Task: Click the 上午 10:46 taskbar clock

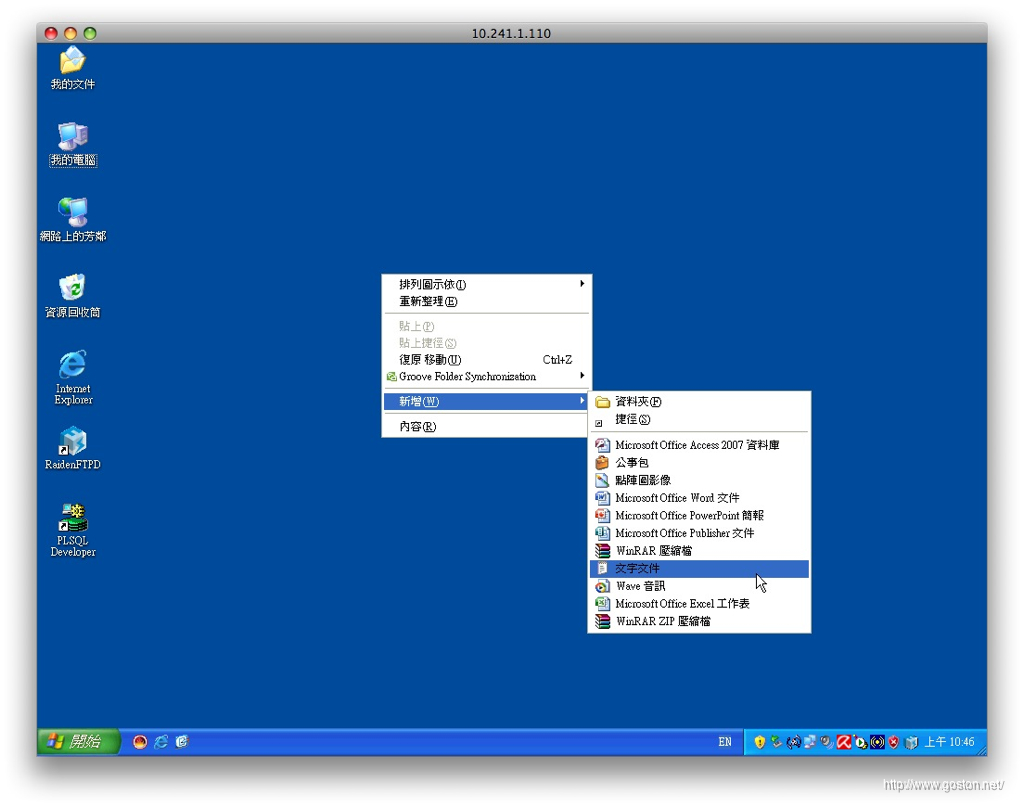Action: [950, 742]
